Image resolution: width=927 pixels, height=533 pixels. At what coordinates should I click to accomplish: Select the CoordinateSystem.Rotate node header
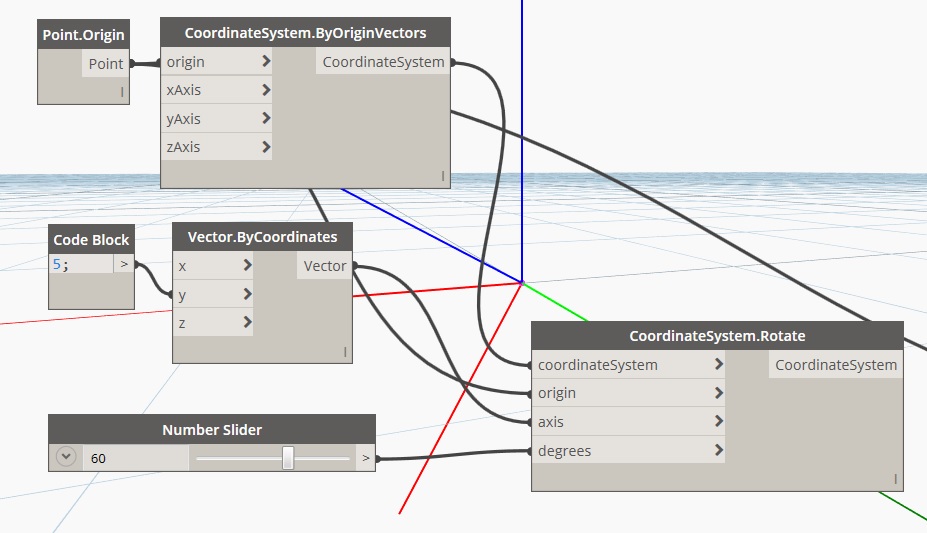click(x=716, y=336)
